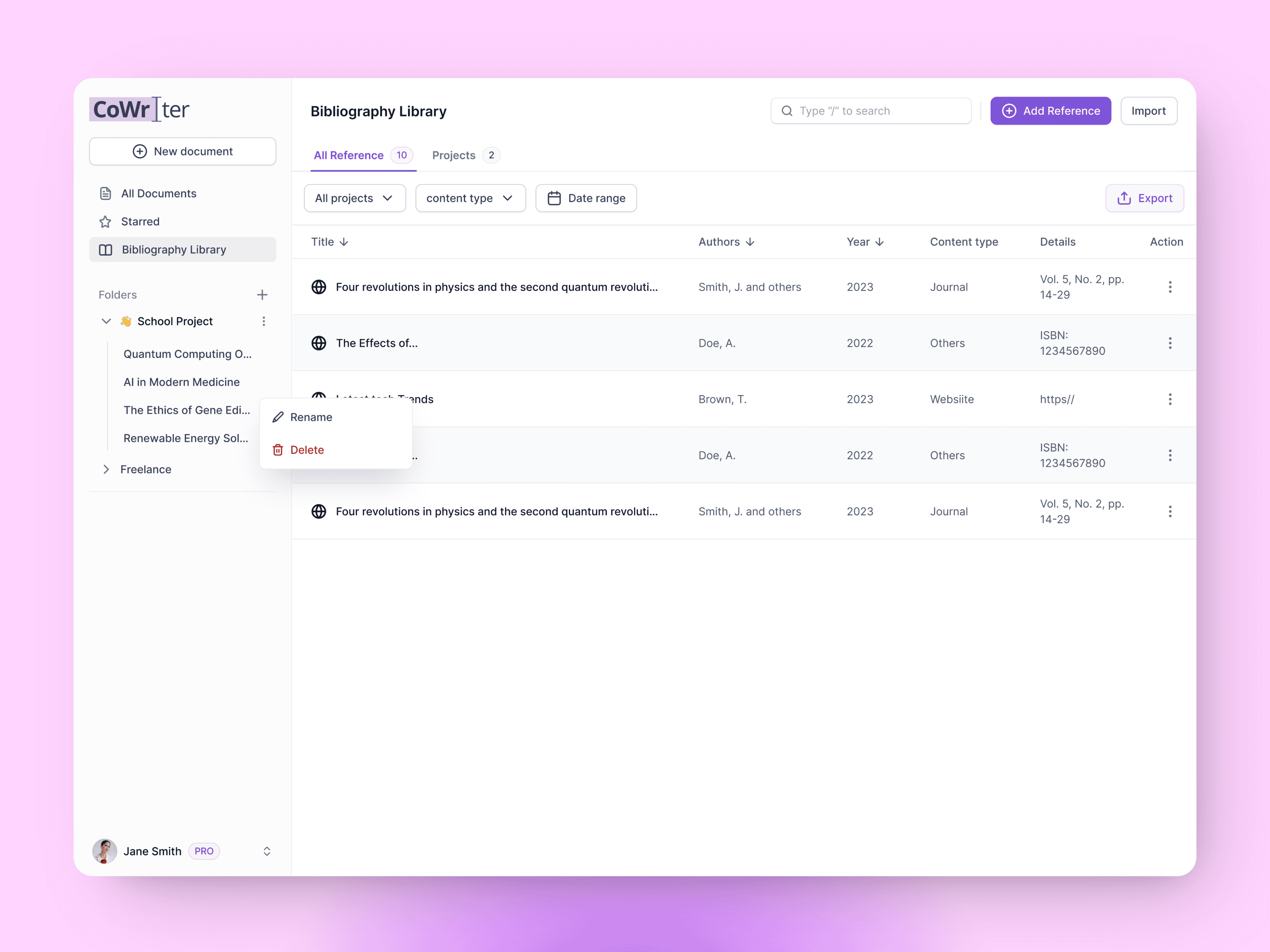Click the Details column header

click(1058, 242)
